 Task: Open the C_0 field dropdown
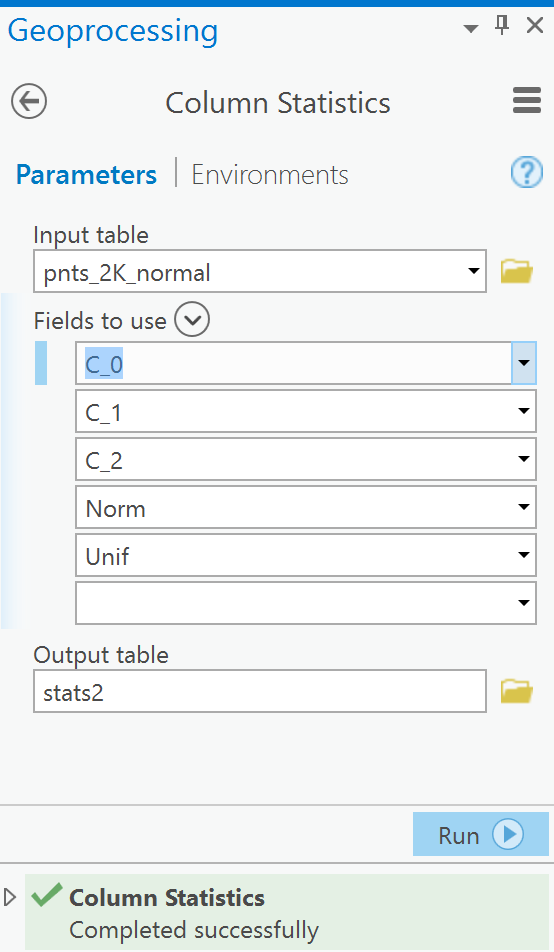[524, 363]
